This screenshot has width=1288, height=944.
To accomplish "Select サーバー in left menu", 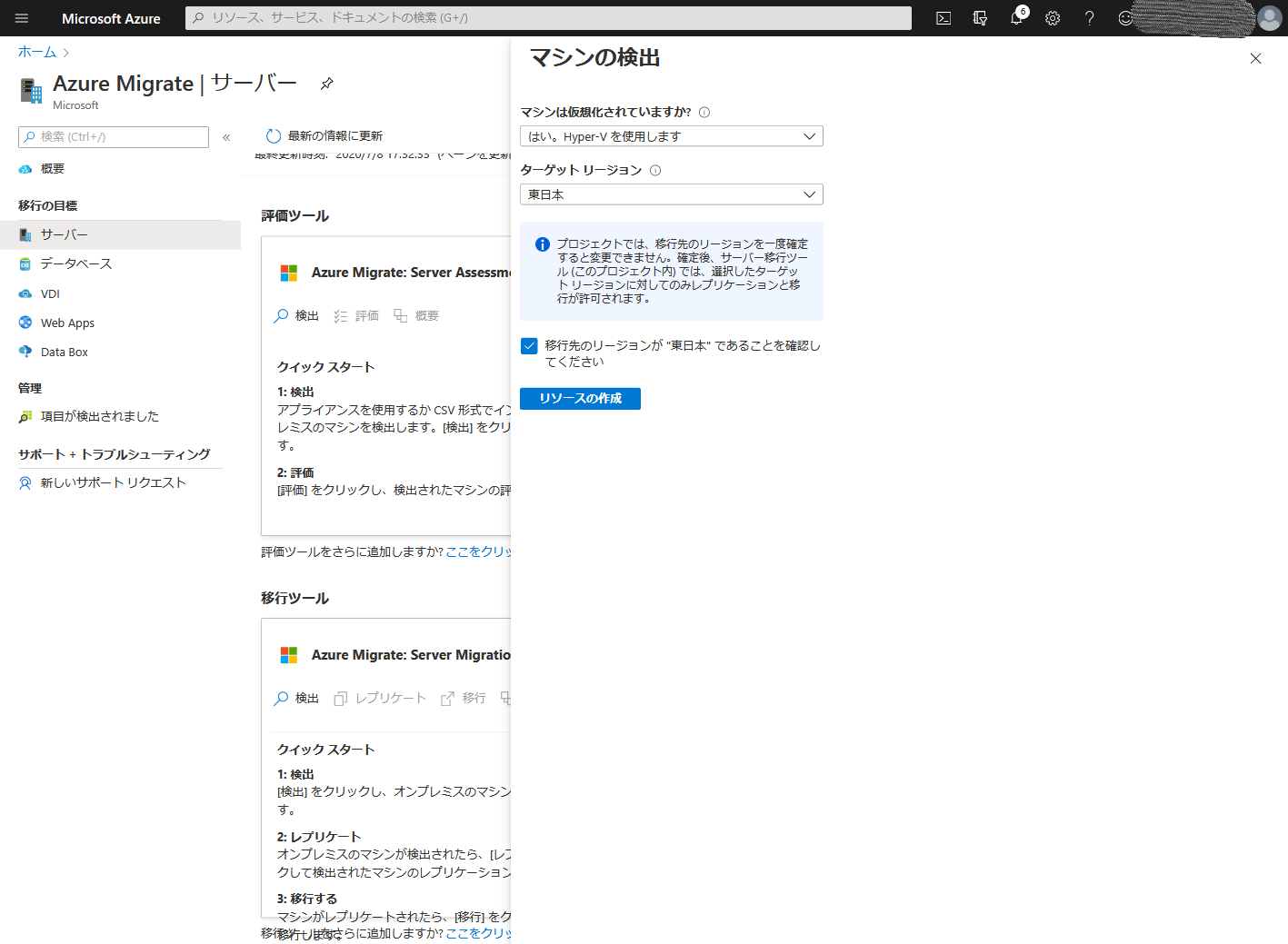I will (x=120, y=234).
